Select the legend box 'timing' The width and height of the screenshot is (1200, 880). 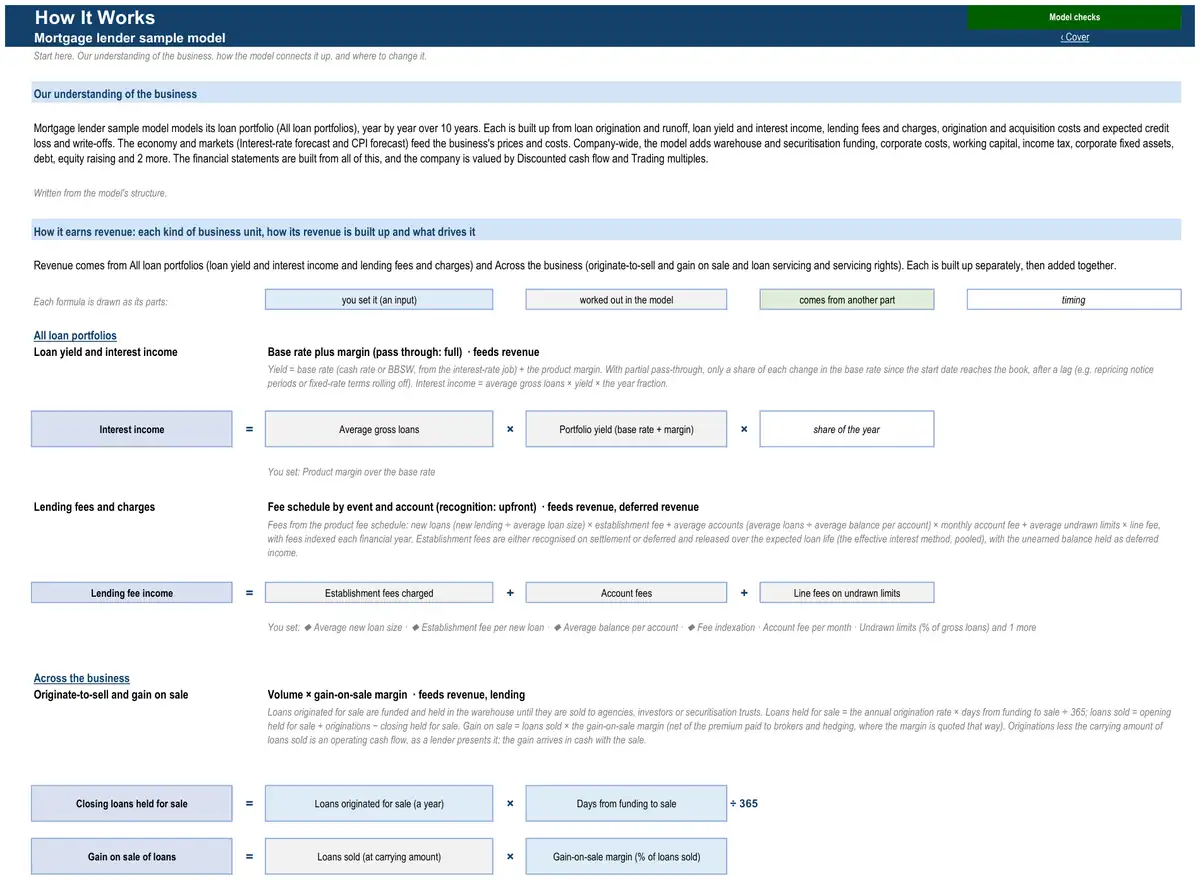tap(1074, 300)
